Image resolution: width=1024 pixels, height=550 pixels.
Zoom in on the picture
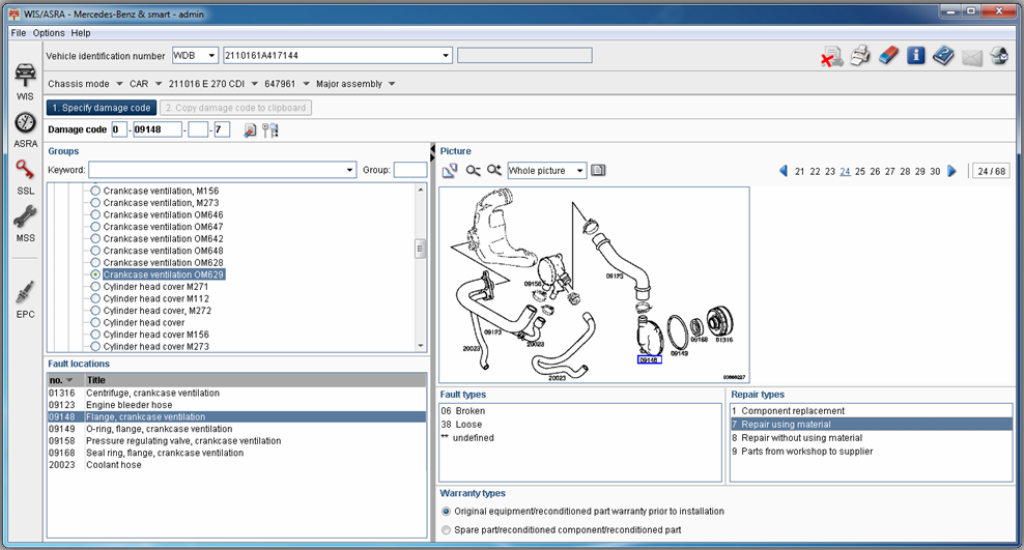[x=494, y=170]
